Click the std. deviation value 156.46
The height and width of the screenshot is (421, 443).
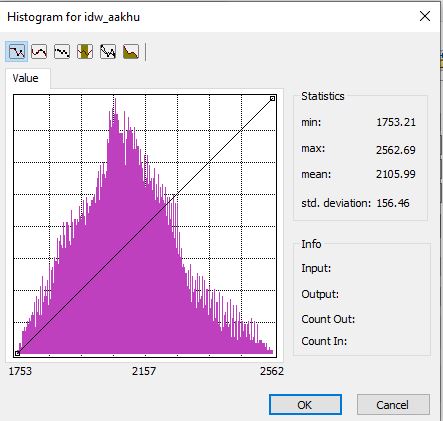point(393,203)
